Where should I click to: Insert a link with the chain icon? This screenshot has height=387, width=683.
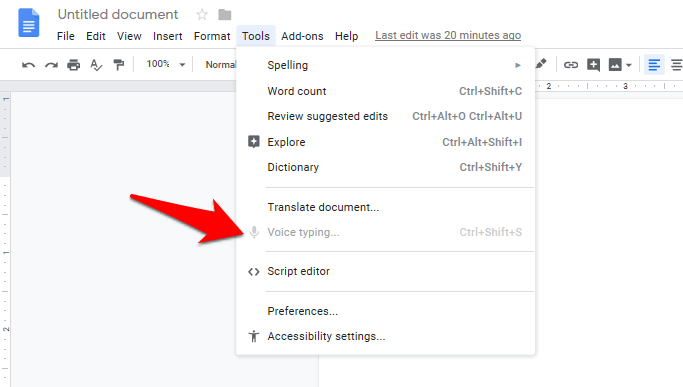coord(571,65)
